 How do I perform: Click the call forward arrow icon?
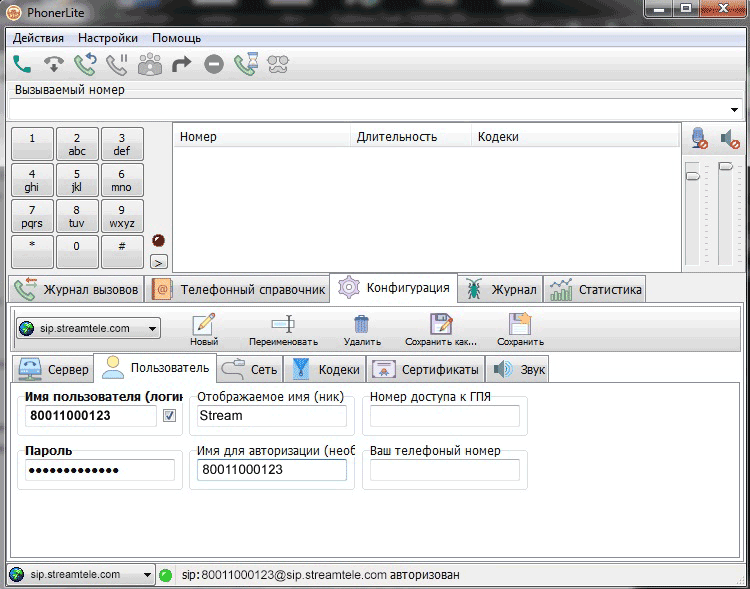point(181,65)
